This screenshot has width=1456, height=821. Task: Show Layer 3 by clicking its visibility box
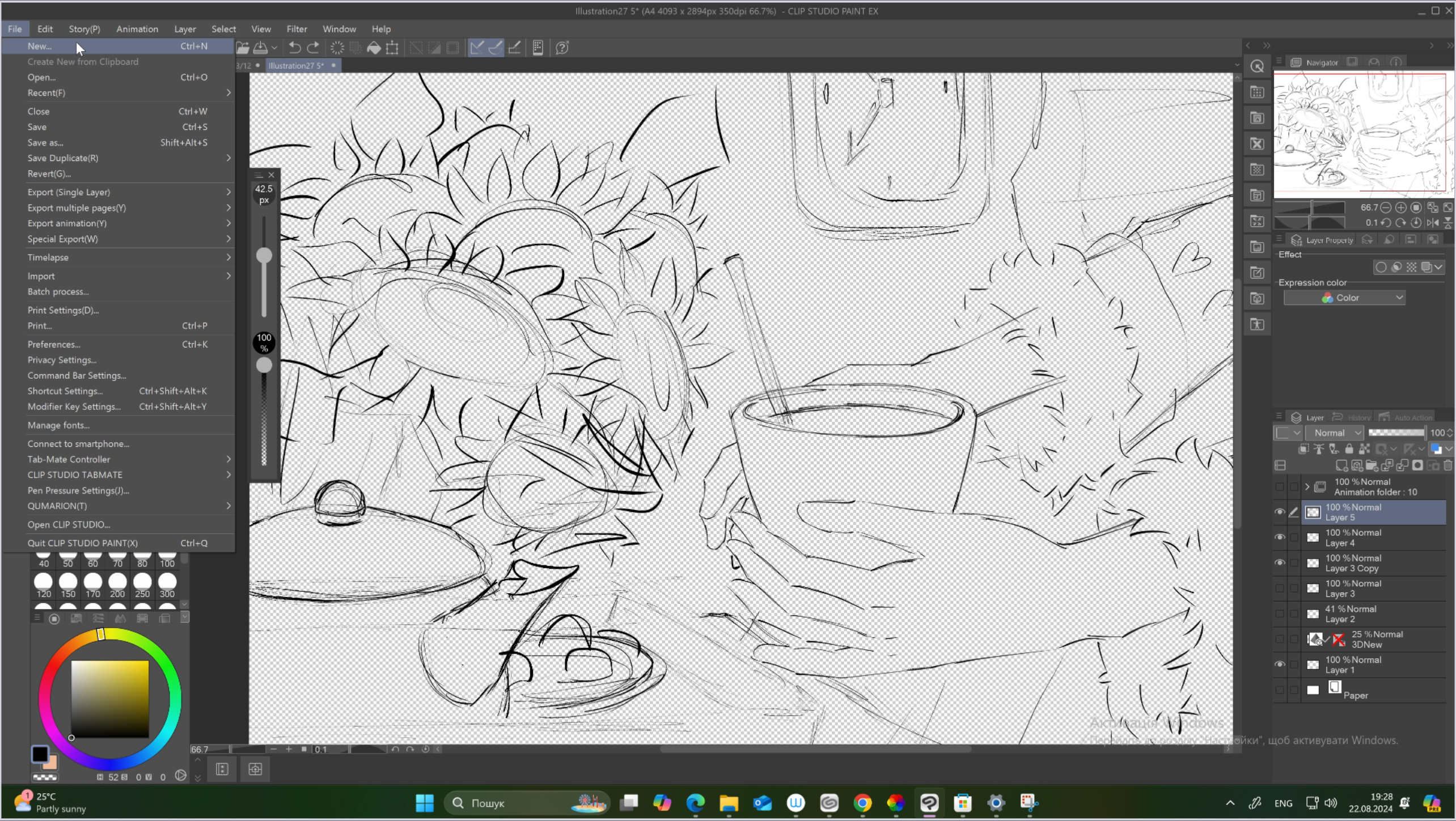1280,588
